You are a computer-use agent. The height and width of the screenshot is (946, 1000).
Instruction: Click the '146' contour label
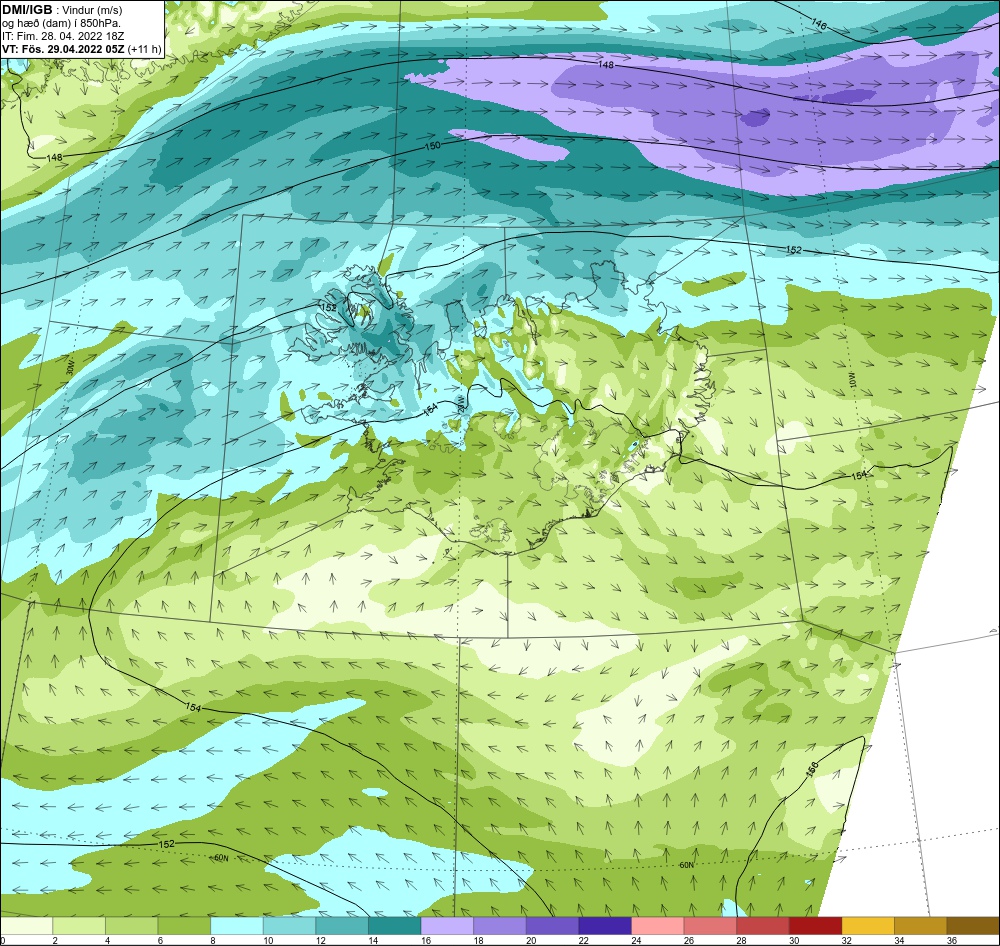click(x=819, y=23)
